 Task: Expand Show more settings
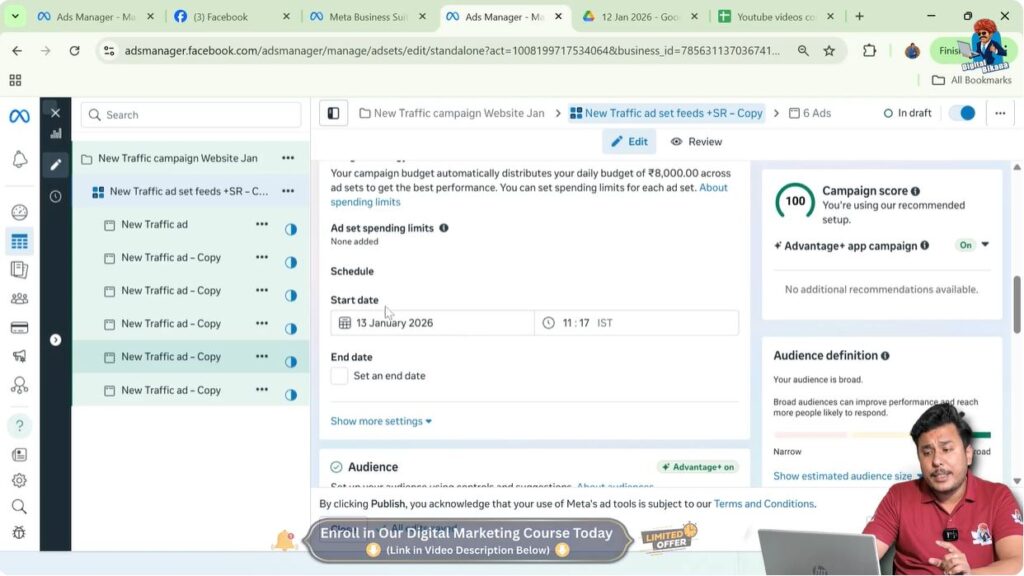pos(381,421)
